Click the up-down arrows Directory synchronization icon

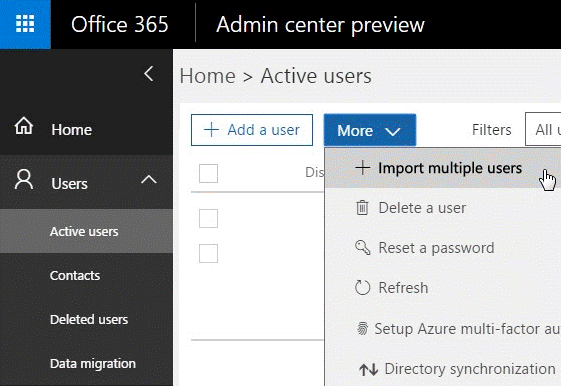click(369, 369)
